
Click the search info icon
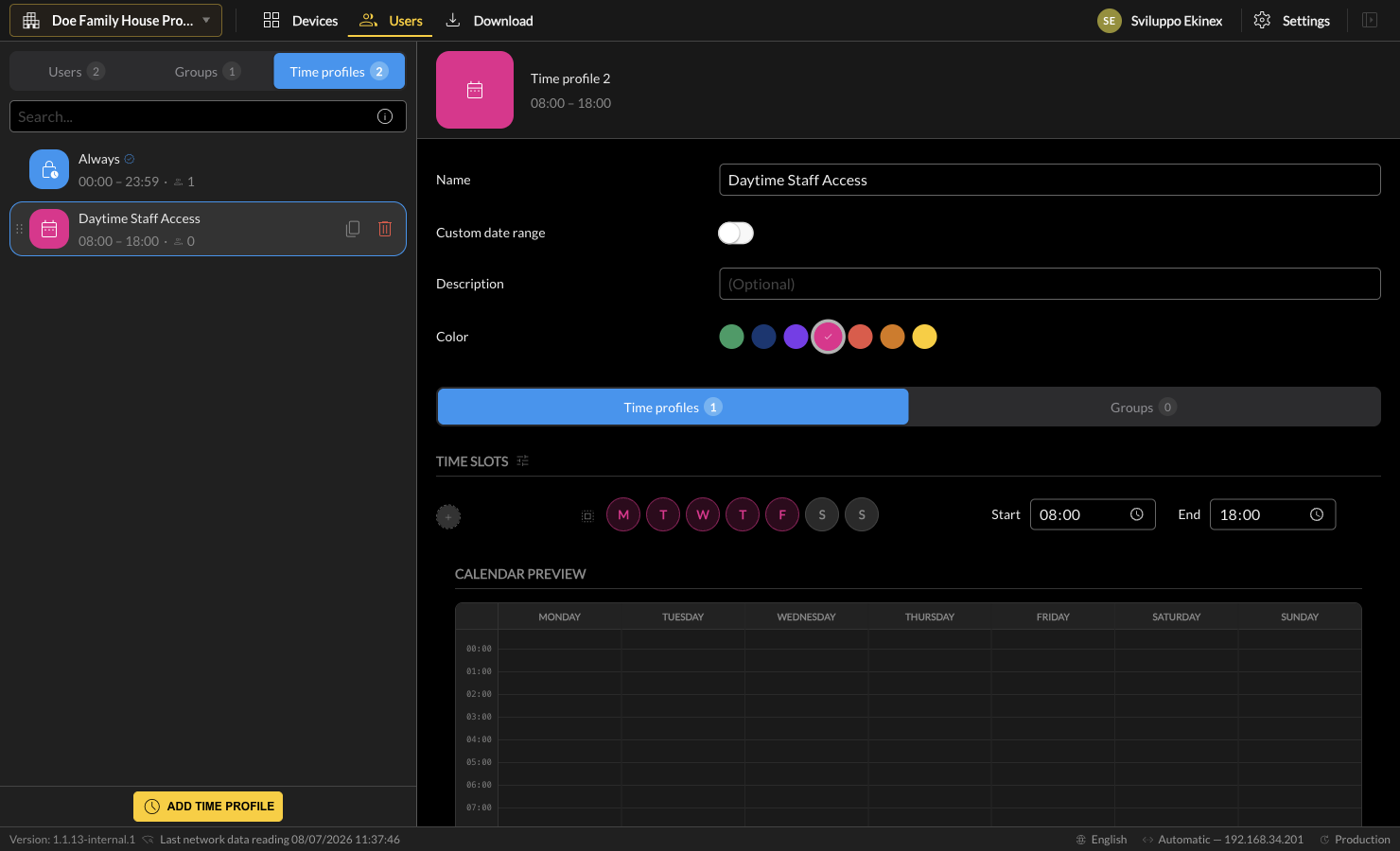pyautogui.click(x=385, y=116)
